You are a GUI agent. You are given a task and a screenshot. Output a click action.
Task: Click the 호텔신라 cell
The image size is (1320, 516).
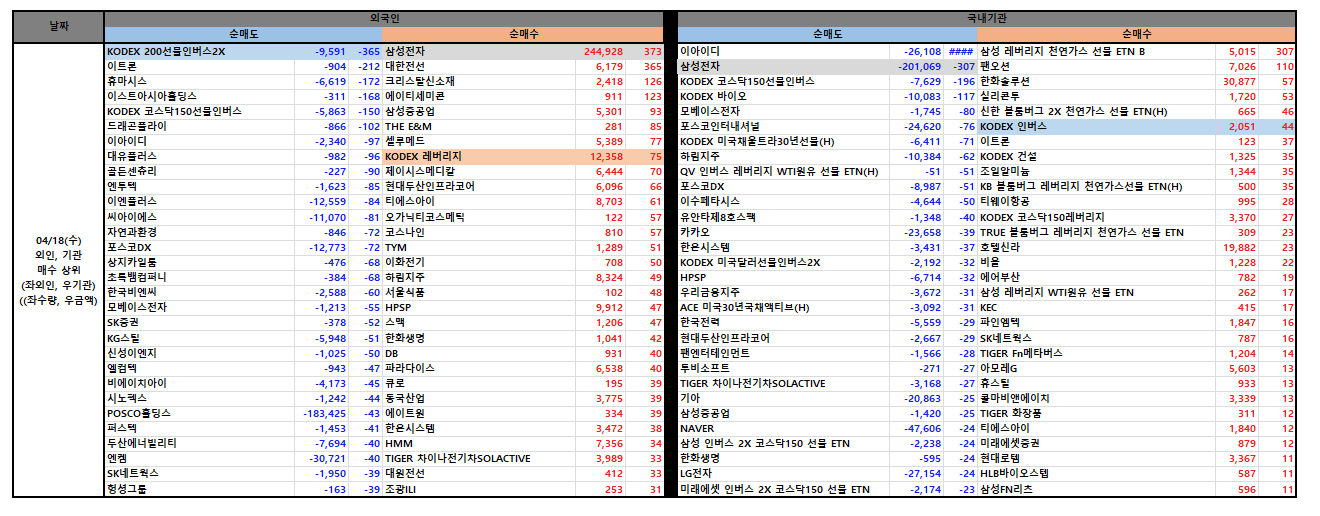pos(1097,247)
